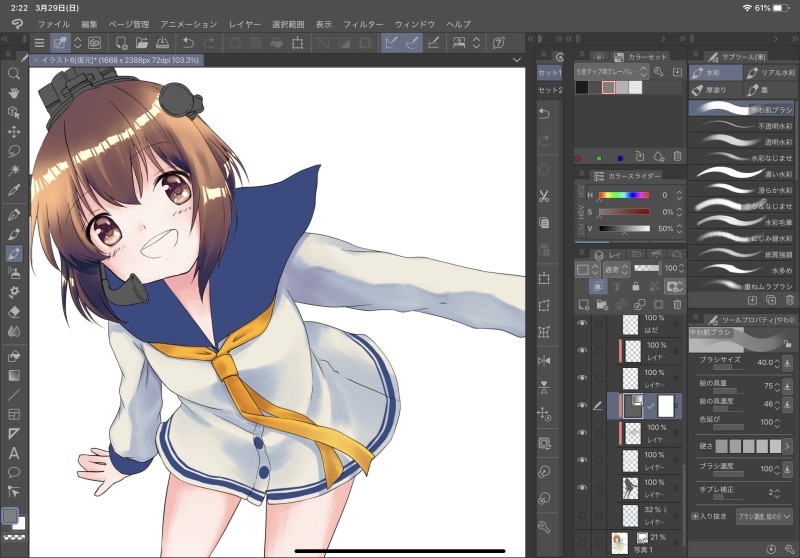The width and height of the screenshot is (800, 558).
Task: Hide the character thumbnail layer
Action: (x=582, y=488)
